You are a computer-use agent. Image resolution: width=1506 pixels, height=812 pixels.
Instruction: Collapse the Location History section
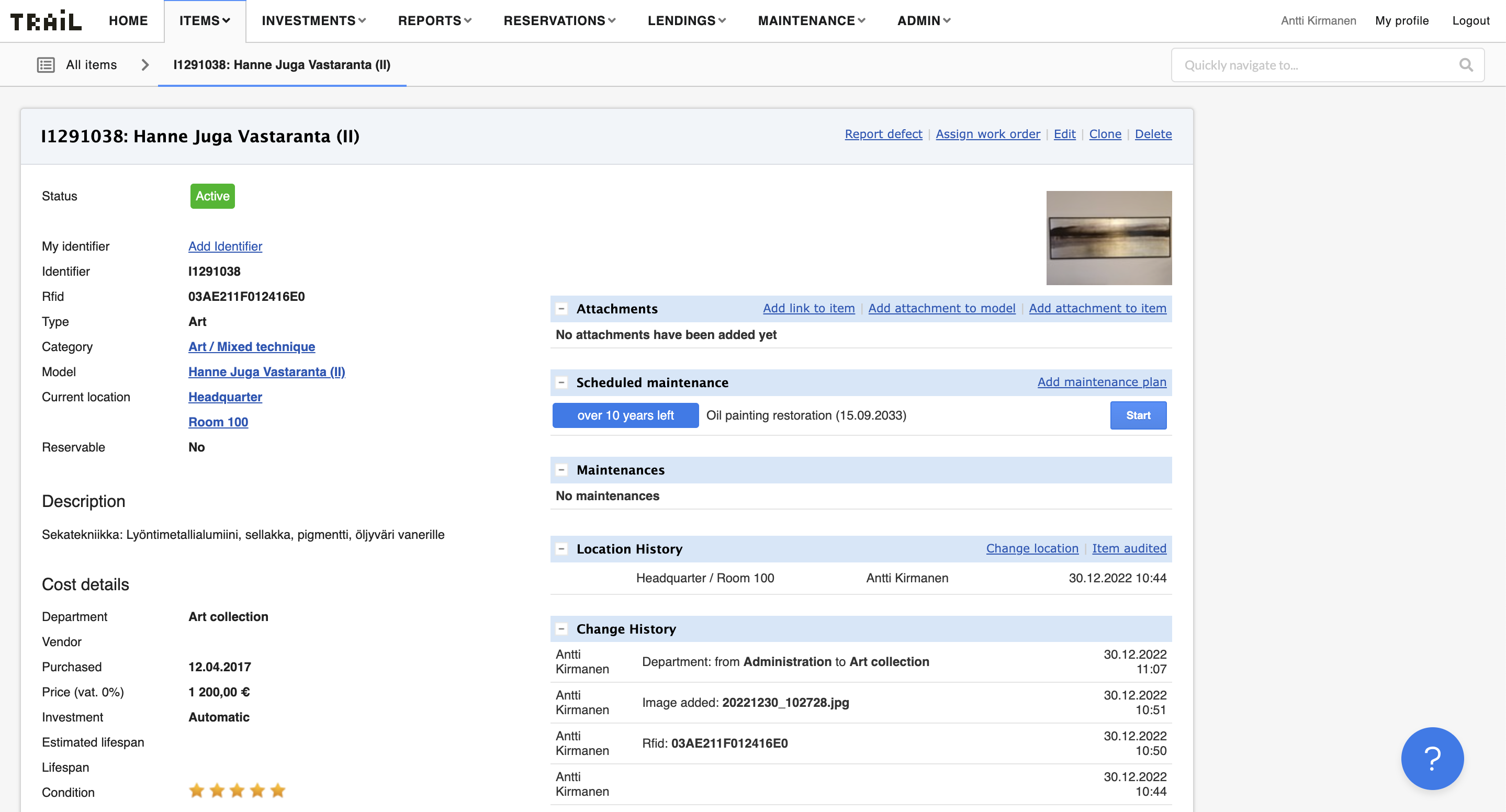click(x=561, y=549)
